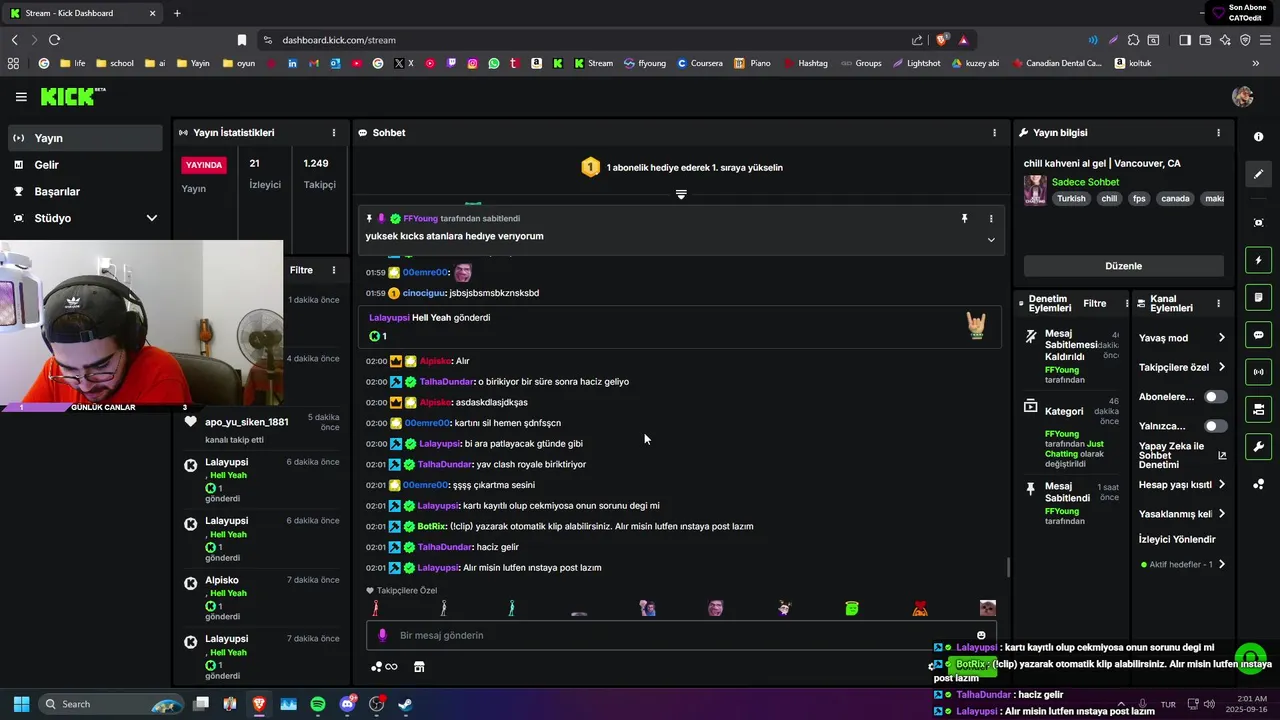The height and width of the screenshot is (720, 1280).
Task: Open the Yayın bilgisi panel options menu
Action: pos(1218,132)
